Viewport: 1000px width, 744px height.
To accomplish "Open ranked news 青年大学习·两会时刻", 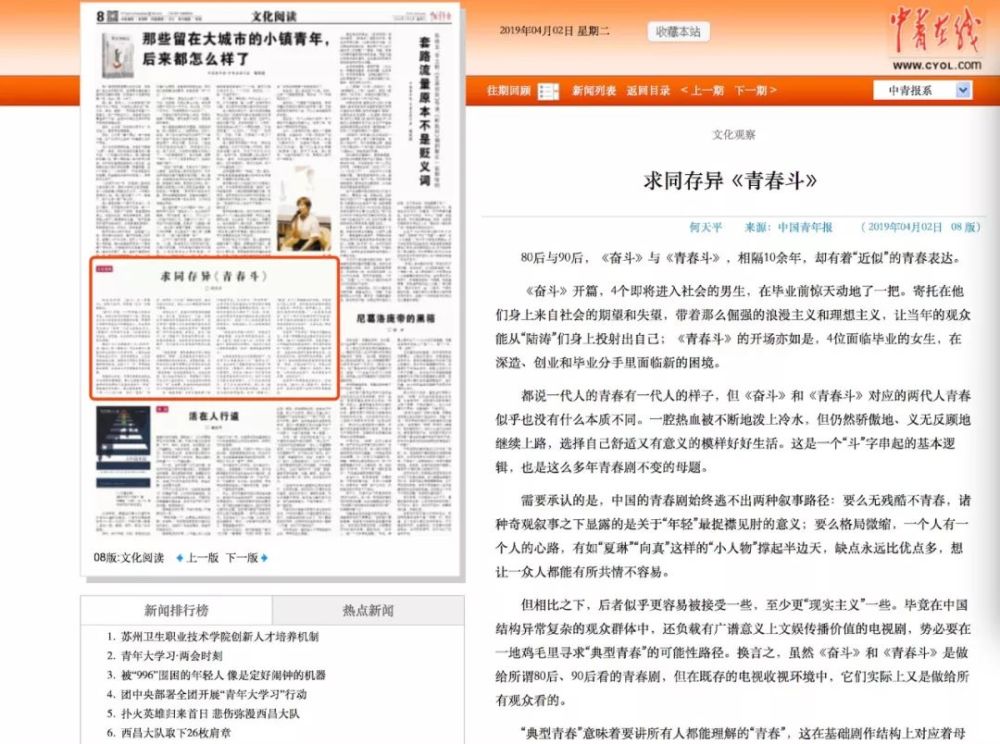I will (172, 655).
